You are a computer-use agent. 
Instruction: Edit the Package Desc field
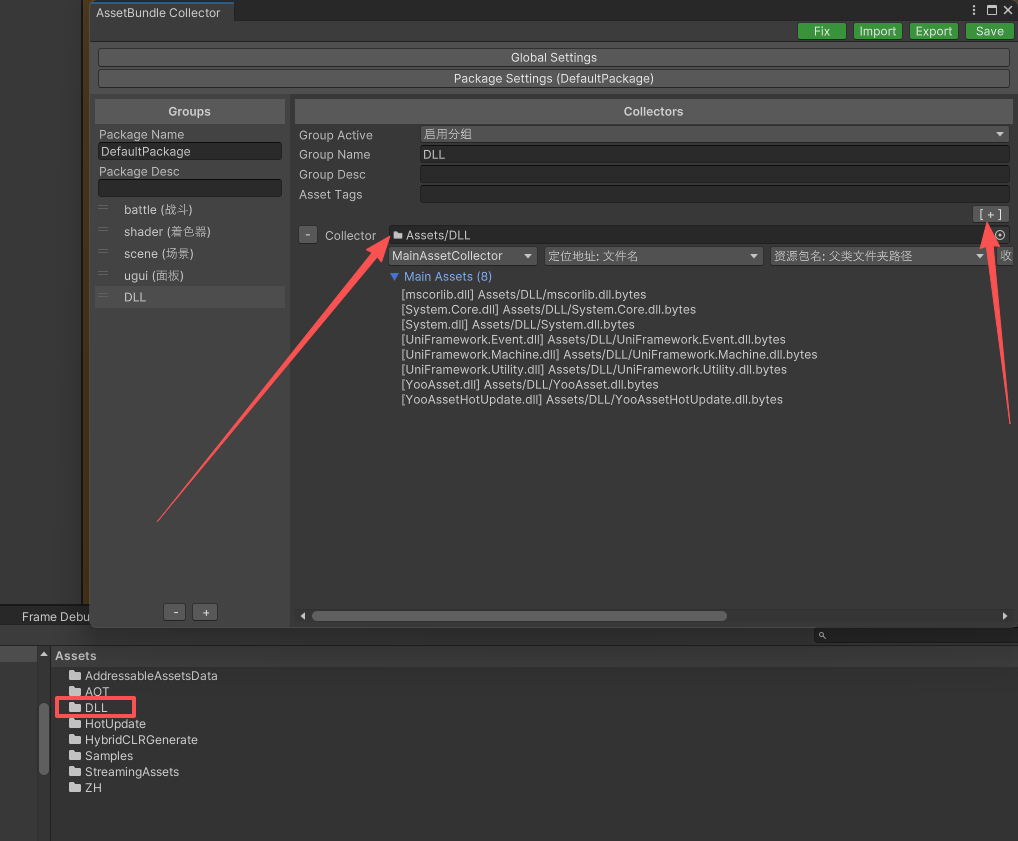[x=190, y=188]
